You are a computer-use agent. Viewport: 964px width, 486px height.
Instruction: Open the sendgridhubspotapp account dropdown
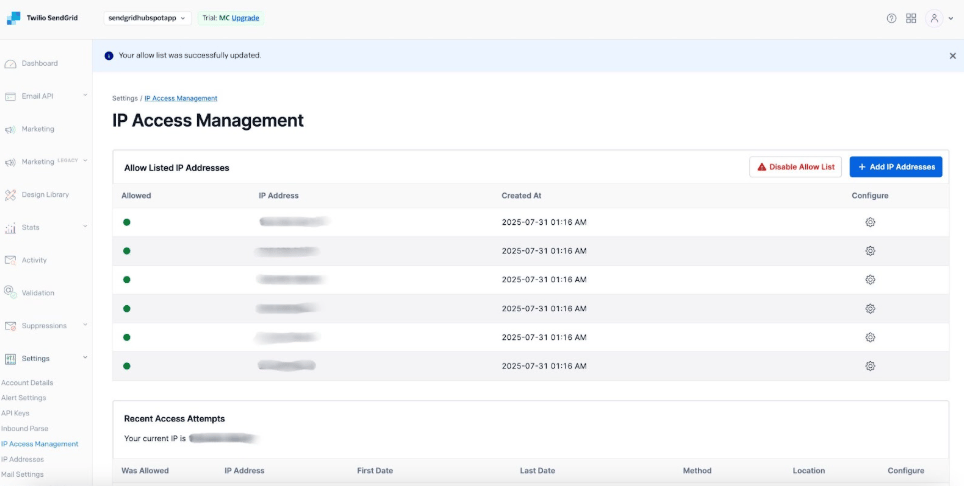[x=147, y=18]
